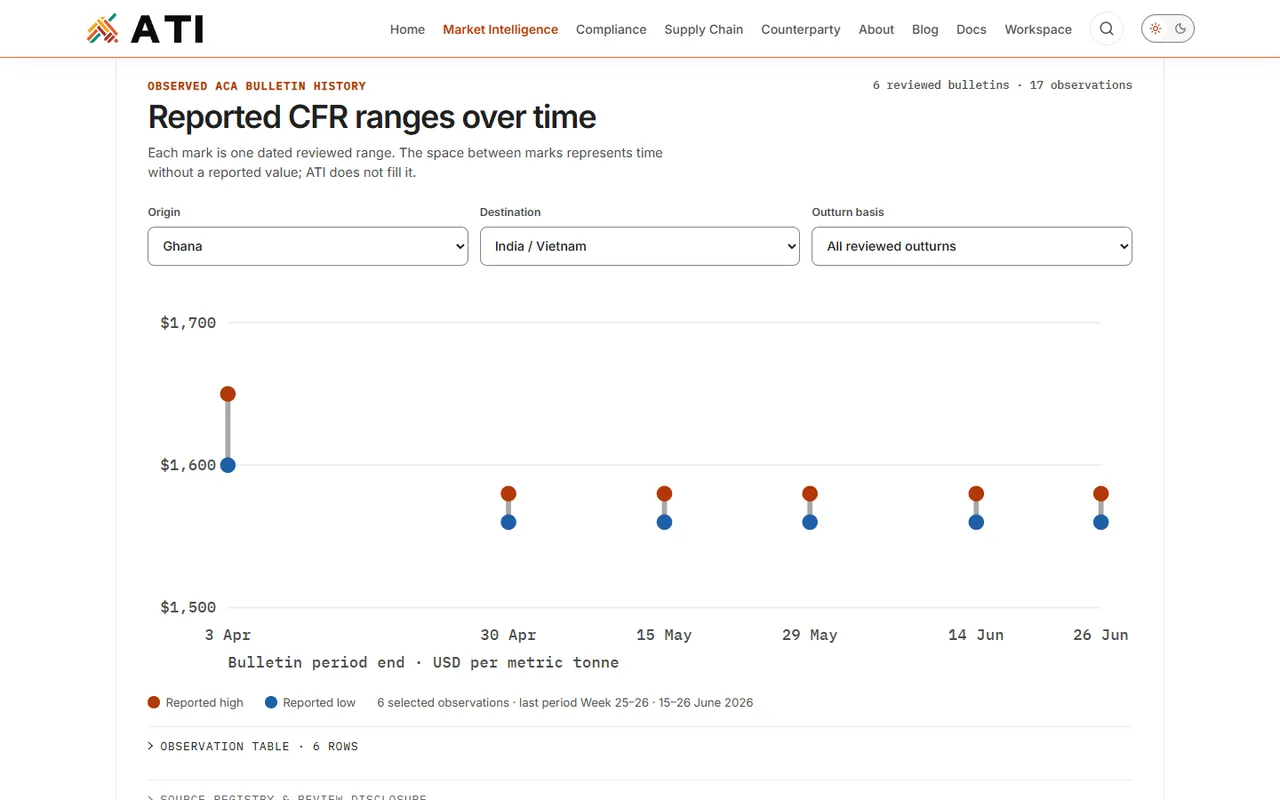Select the 30 Apr reported high point
1280x800 pixels.
[508, 494]
